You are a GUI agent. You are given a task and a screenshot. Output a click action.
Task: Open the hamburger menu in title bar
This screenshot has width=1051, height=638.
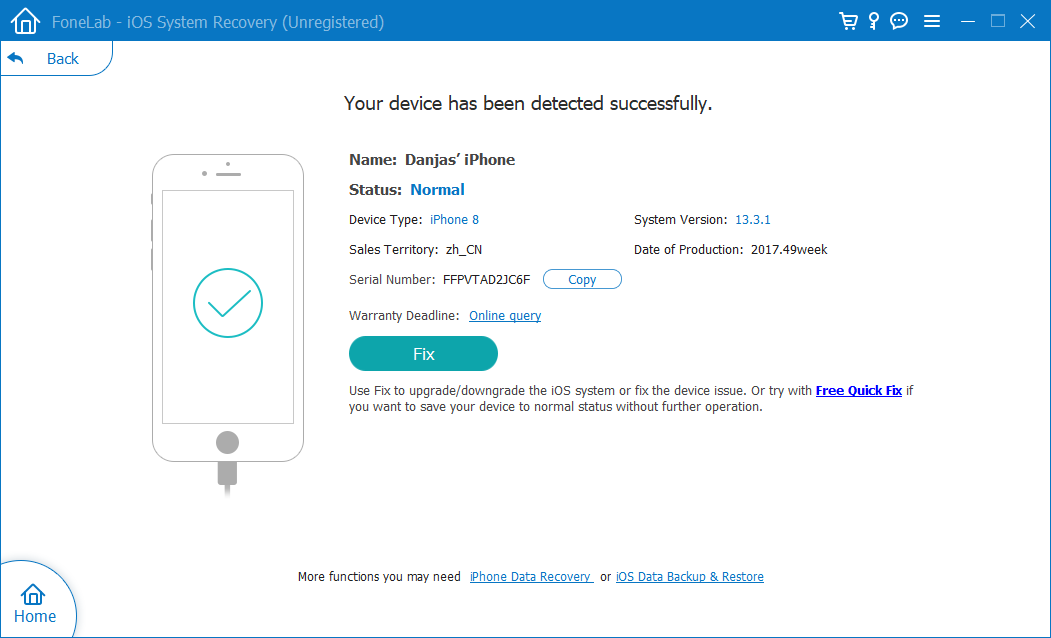coord(931,21)
